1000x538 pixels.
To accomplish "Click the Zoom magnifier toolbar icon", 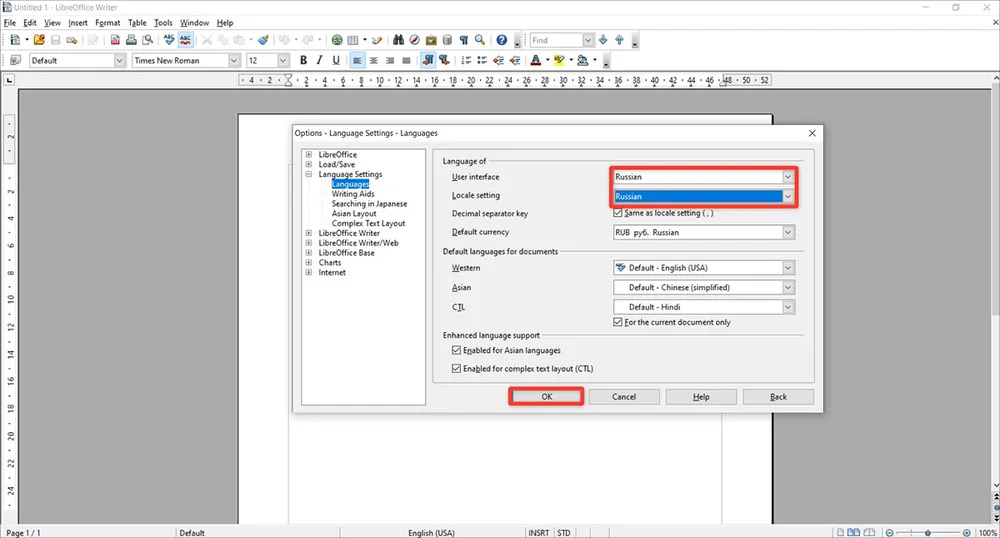I will [x=480, y=40].
